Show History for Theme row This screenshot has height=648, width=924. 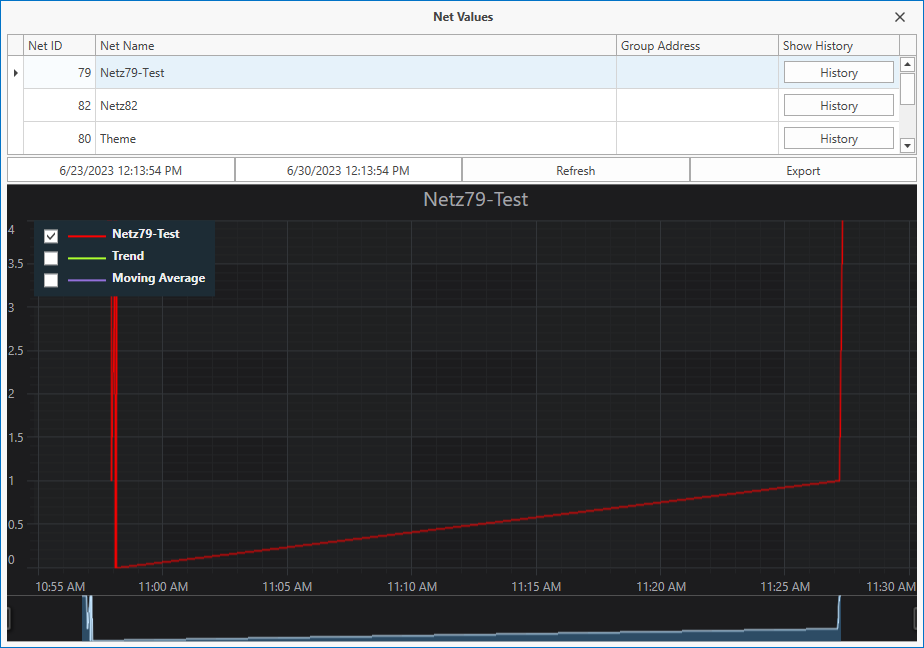[x=839, y=138]
